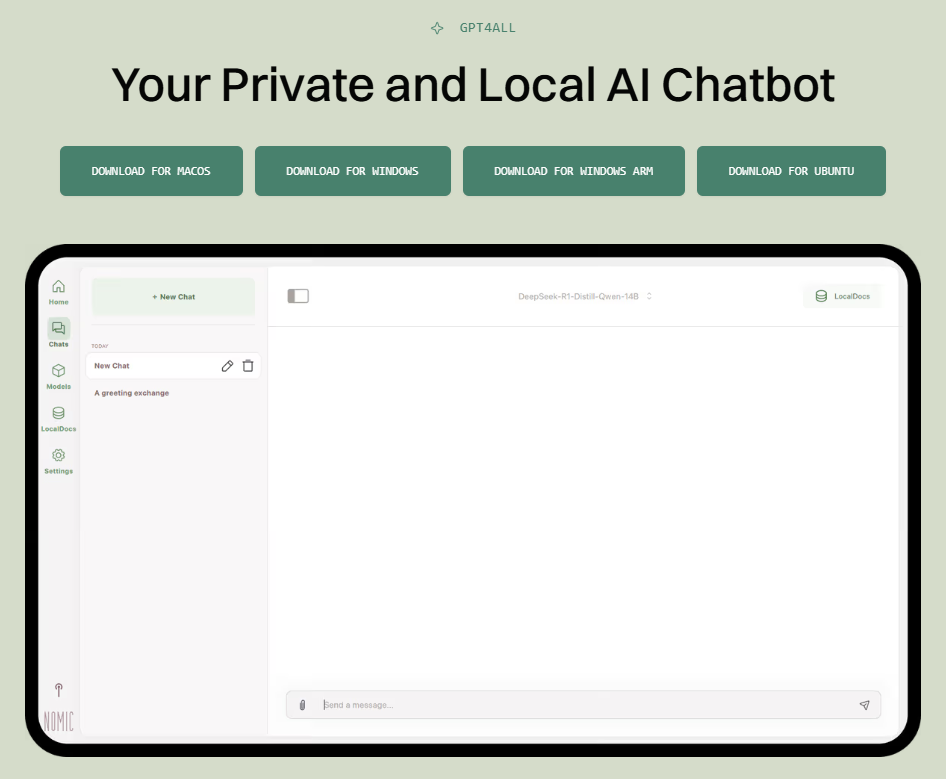Click the Your Private and Local AI Chatbot heading
This screenshot has width=946, height=779.
tap(473, 85)
